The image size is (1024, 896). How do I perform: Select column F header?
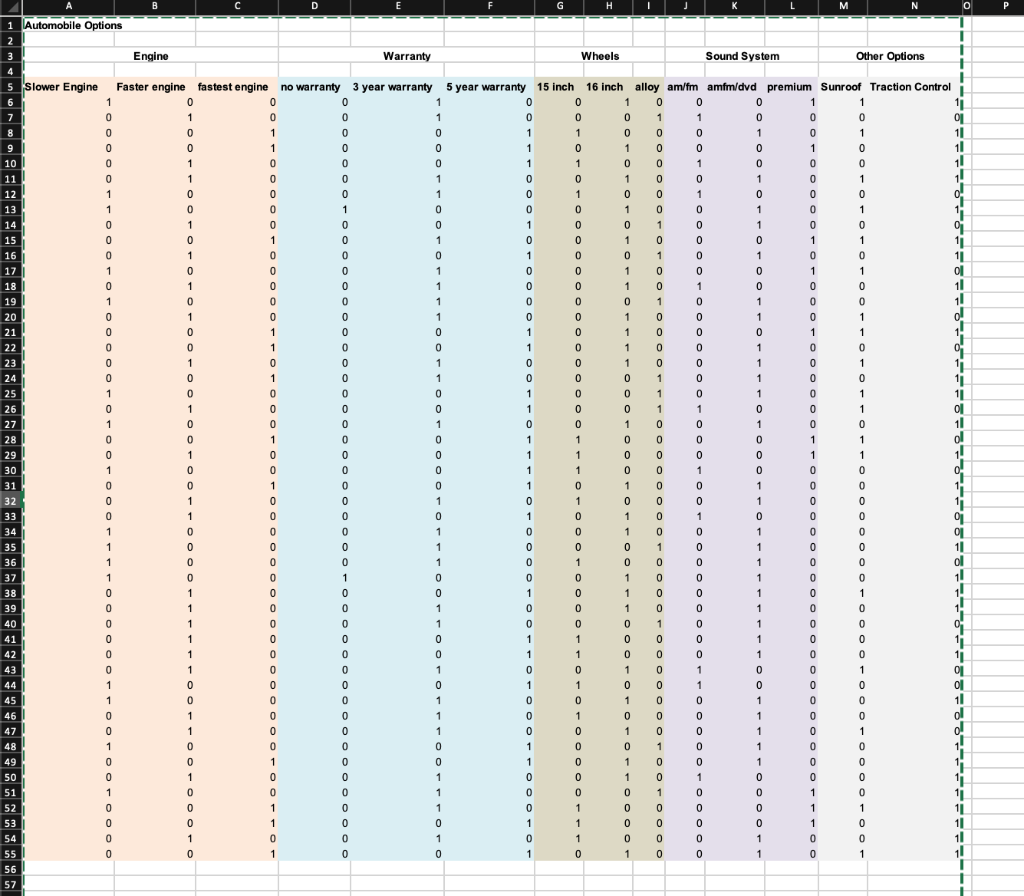click(x=490, y=6)
